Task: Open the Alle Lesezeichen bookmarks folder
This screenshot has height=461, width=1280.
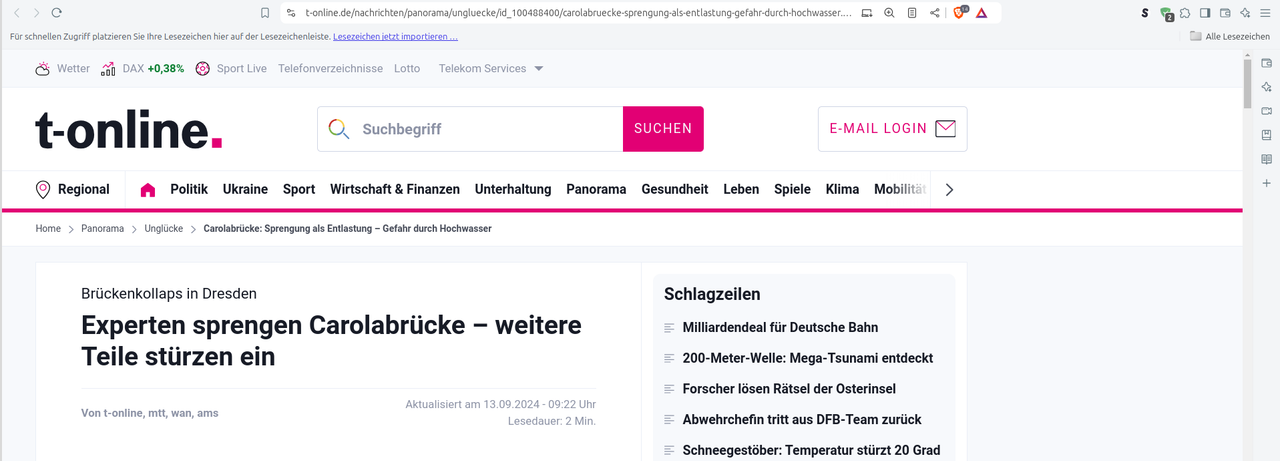Action: tap(1229, 36)
